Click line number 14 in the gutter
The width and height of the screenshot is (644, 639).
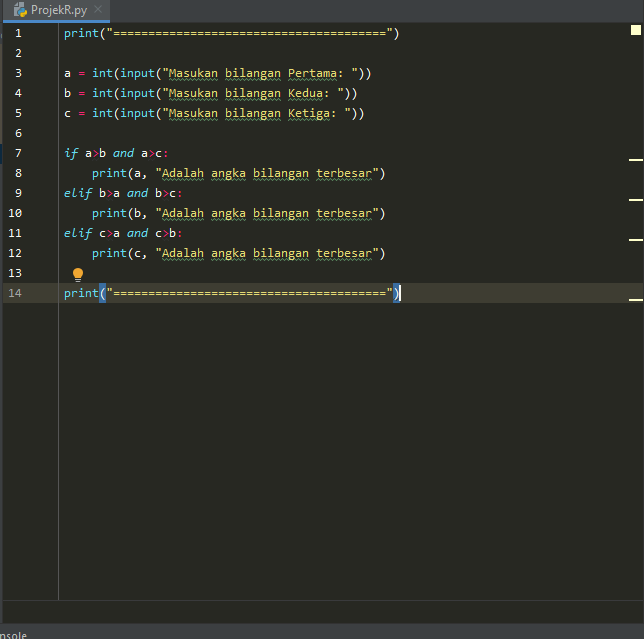pyautogui.click(x=15, y=293)
